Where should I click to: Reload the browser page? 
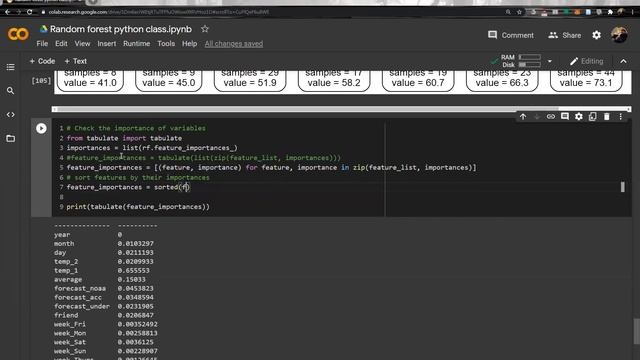click(29, 12)
